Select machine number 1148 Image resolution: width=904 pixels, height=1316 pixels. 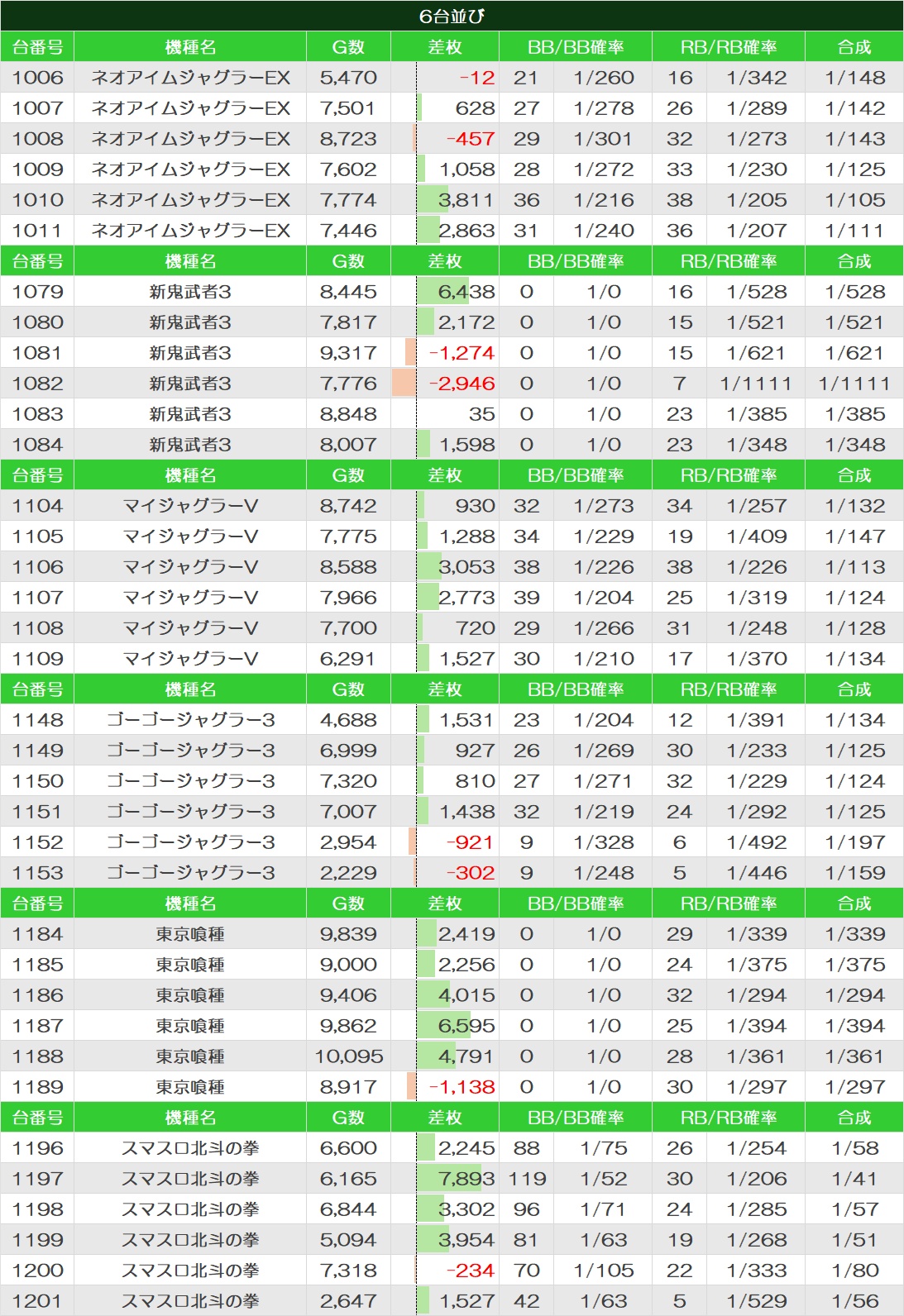pyautogui.click(x=38, y=720)
